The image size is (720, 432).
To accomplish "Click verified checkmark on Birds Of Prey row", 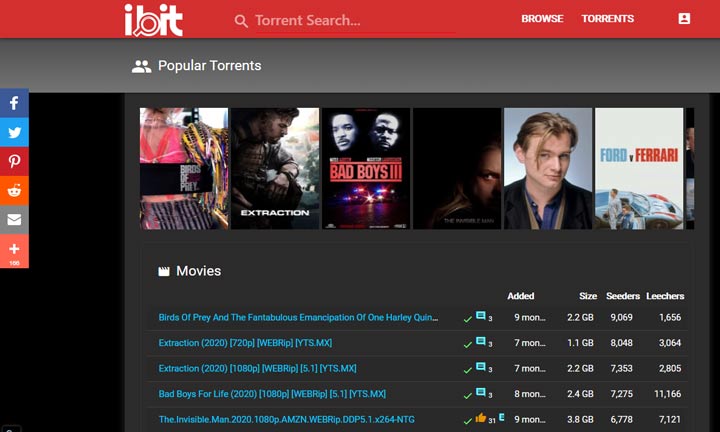I will [x=467, y=319].
